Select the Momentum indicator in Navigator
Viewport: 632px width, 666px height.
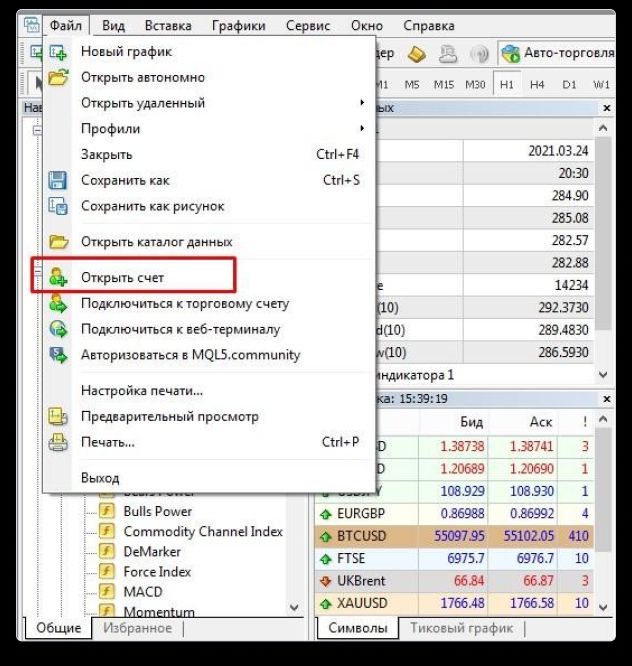(159, 612)
